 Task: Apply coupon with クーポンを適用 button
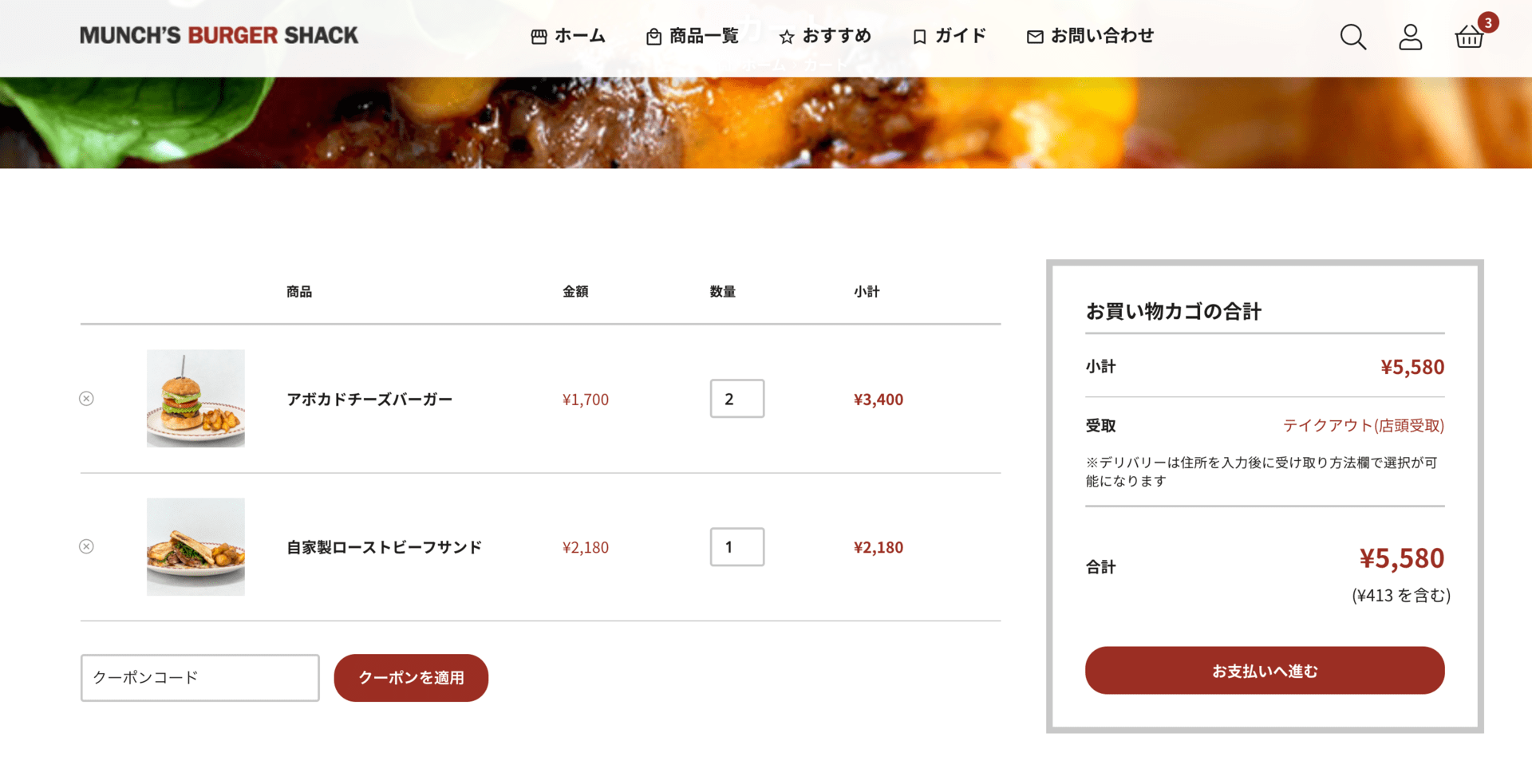pos(411,678)
